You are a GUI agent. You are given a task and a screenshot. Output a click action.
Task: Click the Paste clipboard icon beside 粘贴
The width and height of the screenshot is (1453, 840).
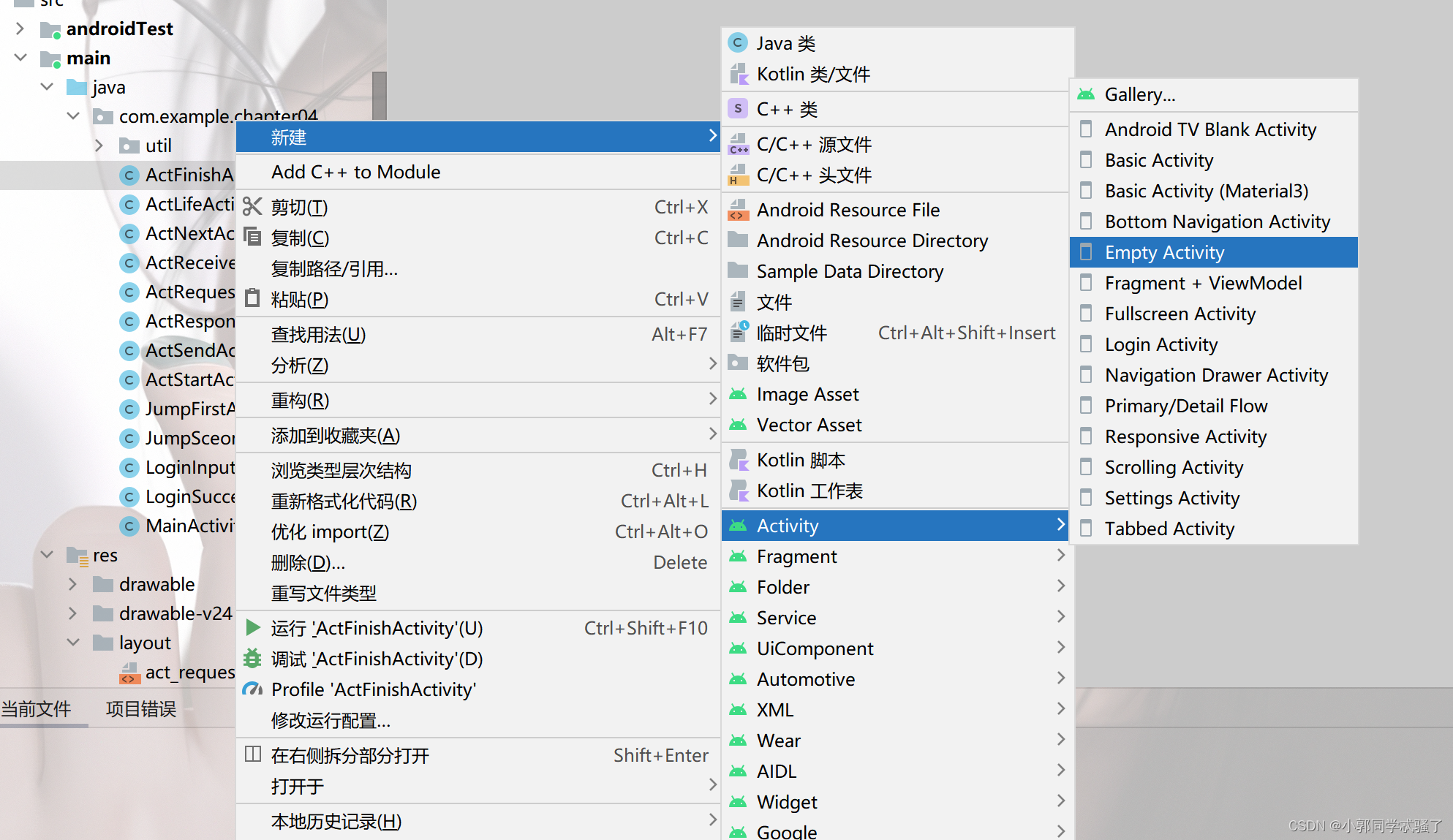click(252, 298)
